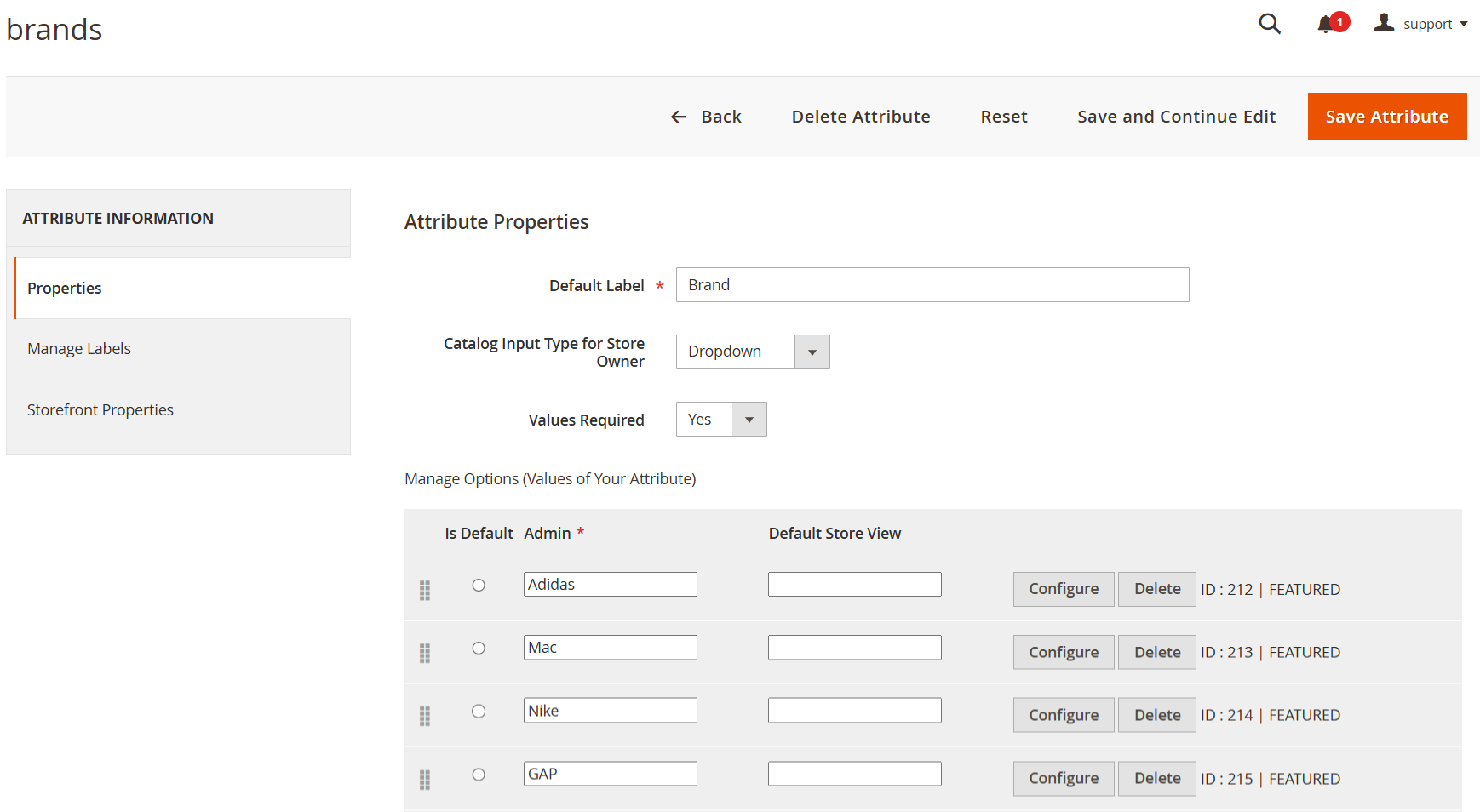Open the Catalog Input Type dropdown

[753, 352]
